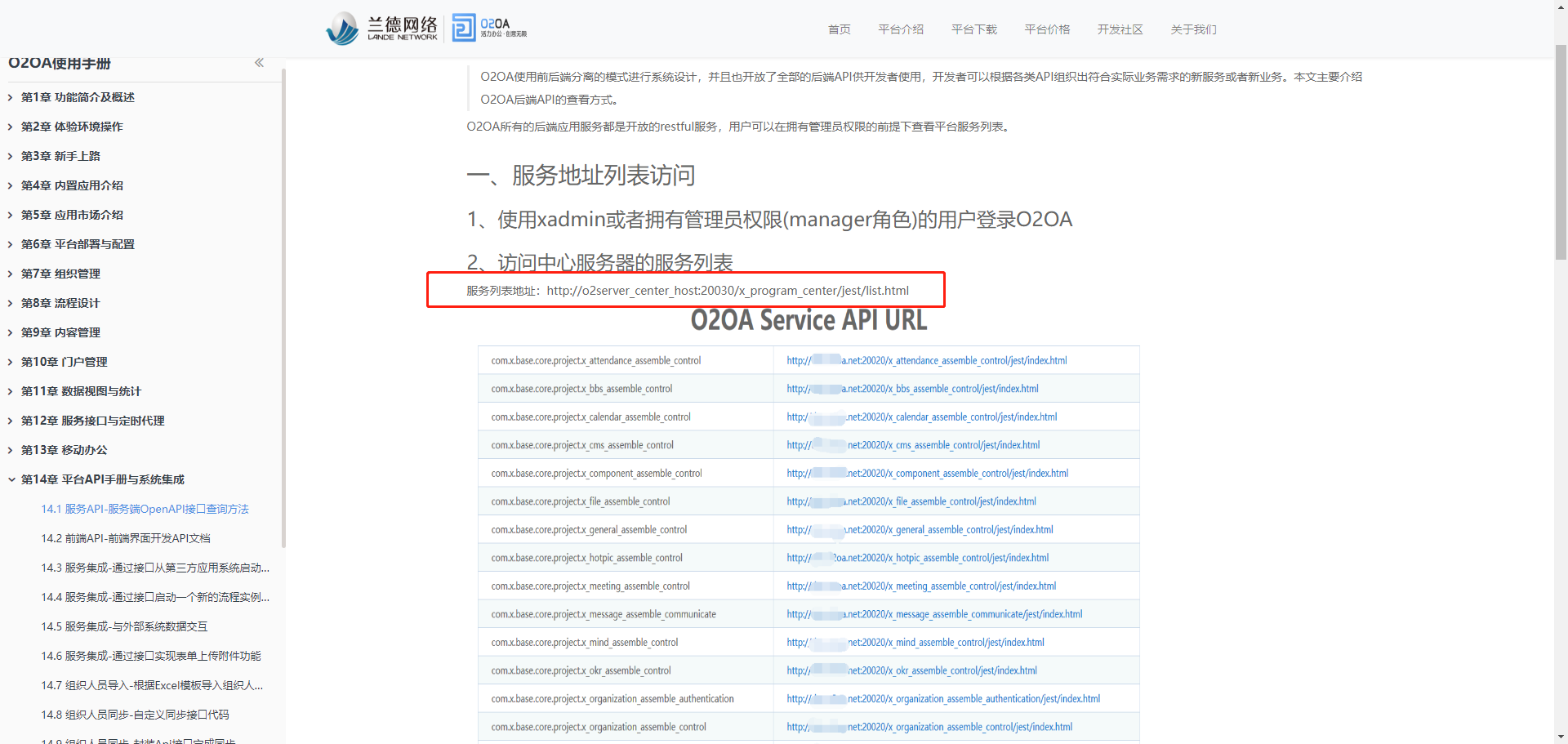Open x_component_assemble_control jest index link

tap(928, 473)
